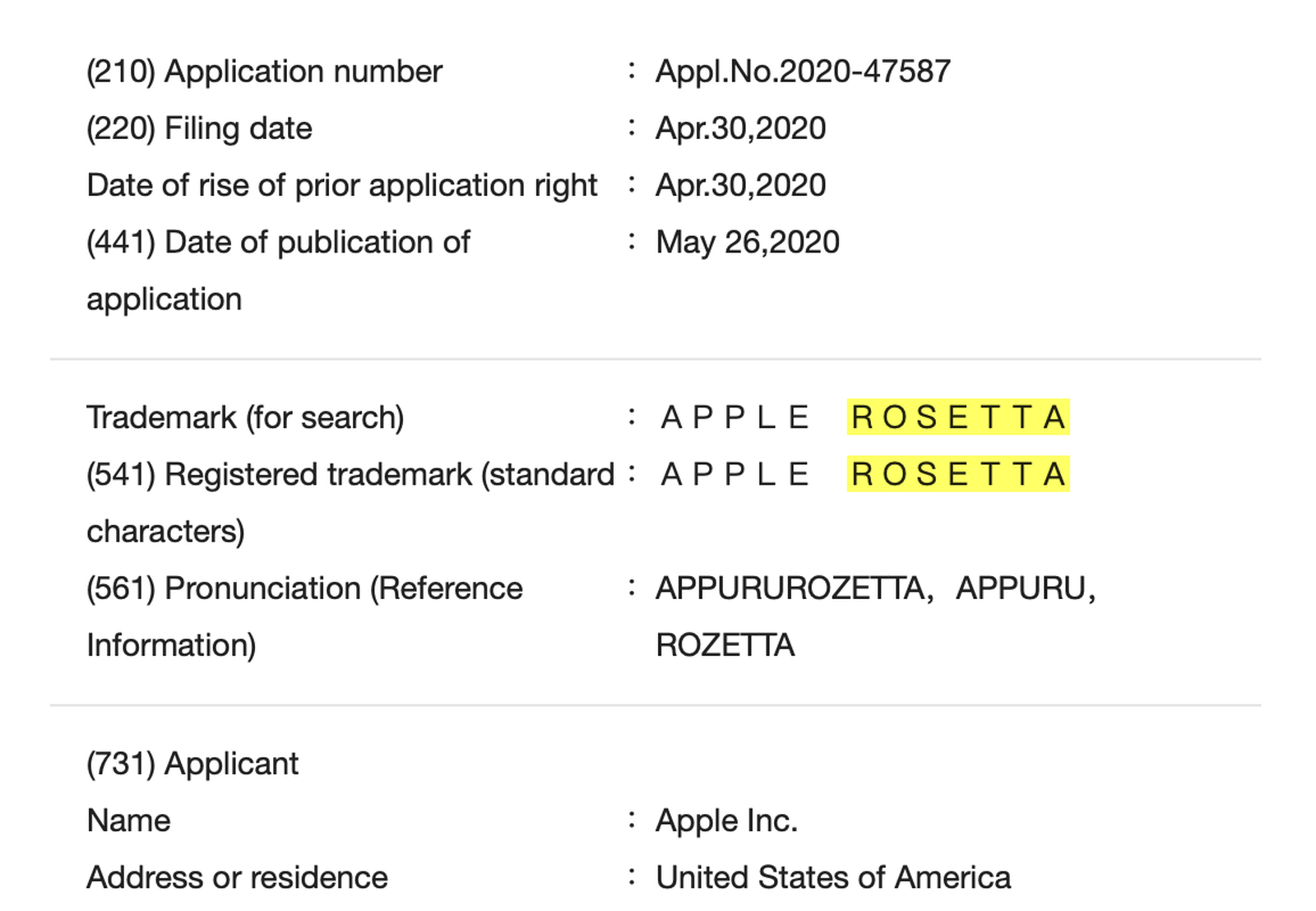This screenshot has width=1316, height=911.
Task: Click the "(210) Application number" label
Action: [x=264, y=72]
